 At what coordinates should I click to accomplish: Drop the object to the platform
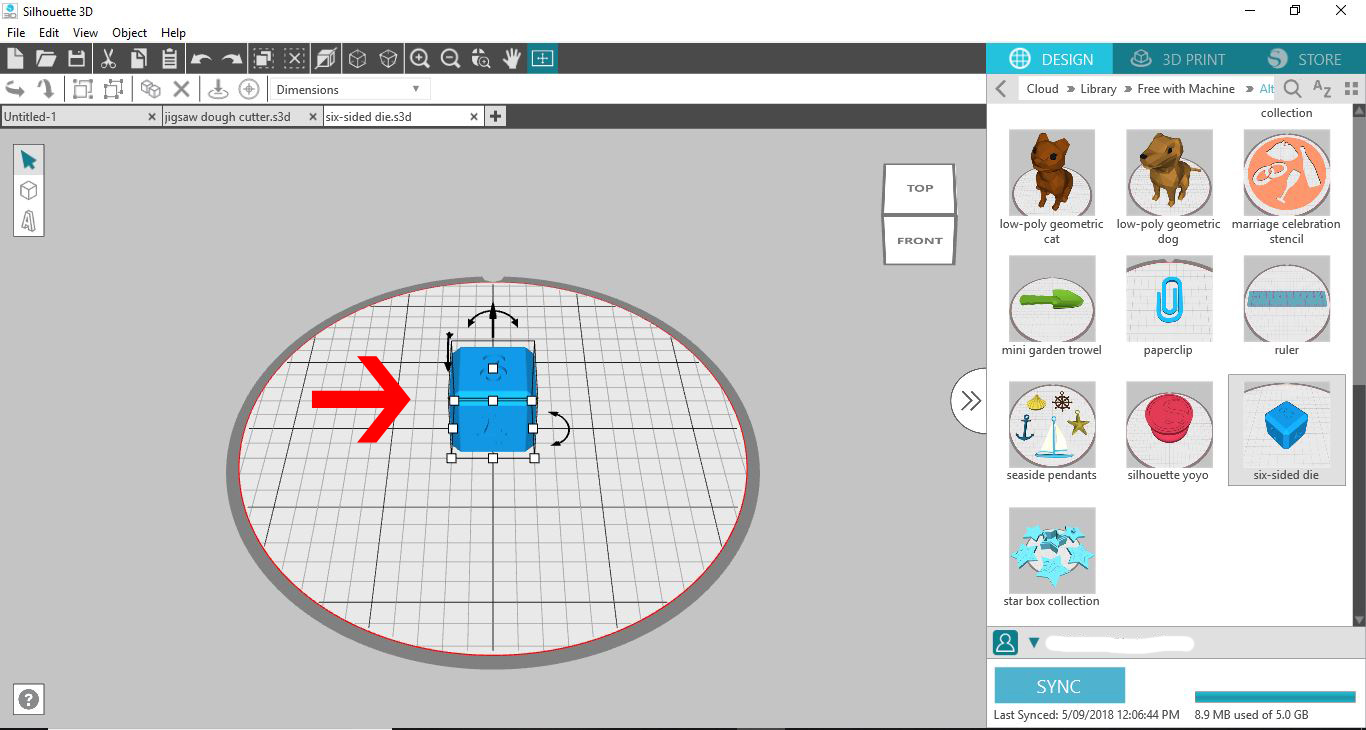coord(218,89)
